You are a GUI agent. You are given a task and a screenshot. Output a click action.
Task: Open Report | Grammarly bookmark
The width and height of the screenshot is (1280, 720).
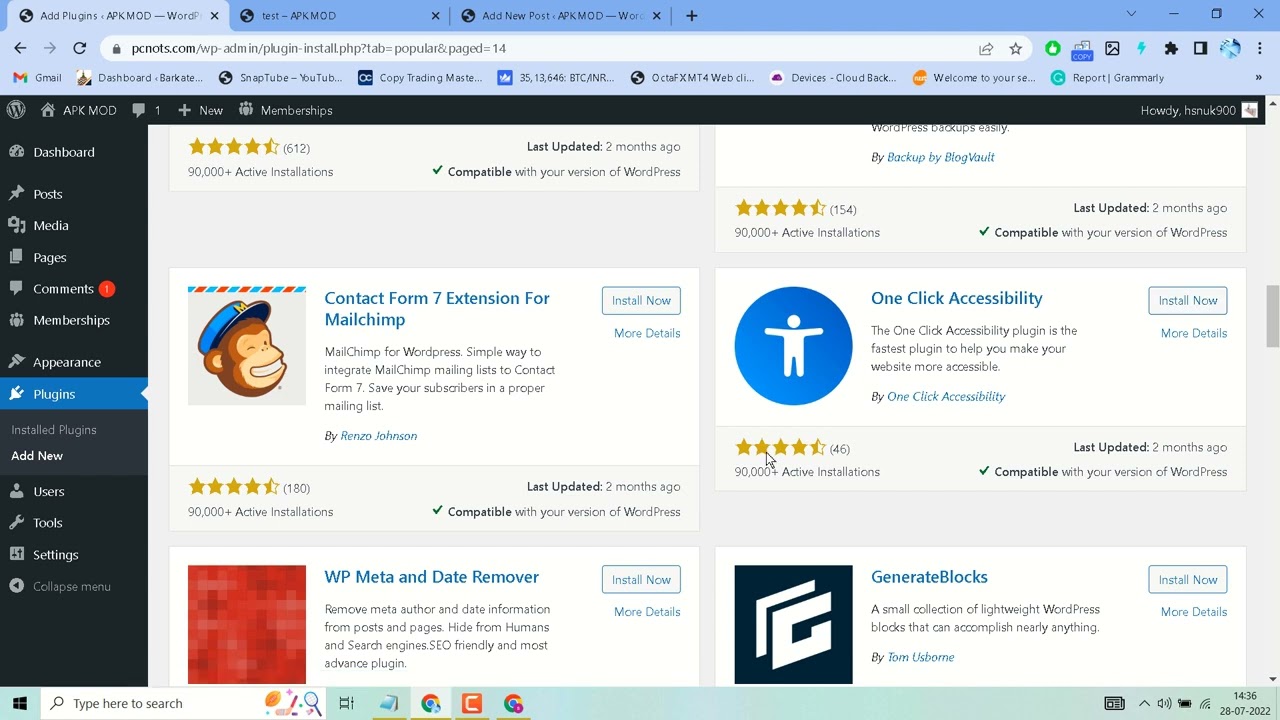pos(1107,78)
